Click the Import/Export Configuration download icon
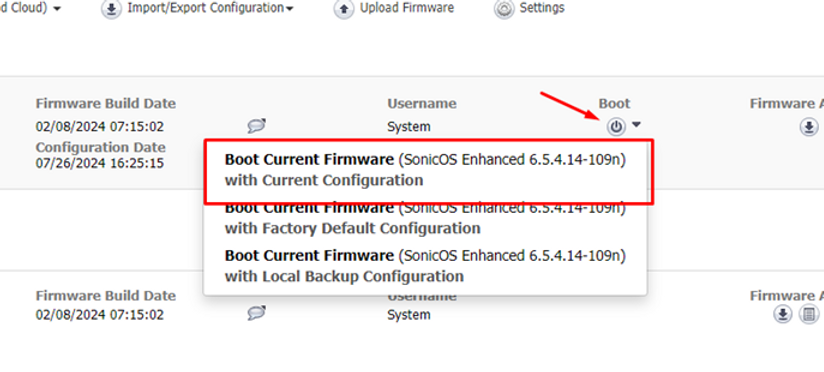This screenshot has width=824, height=372. point(111,9)
